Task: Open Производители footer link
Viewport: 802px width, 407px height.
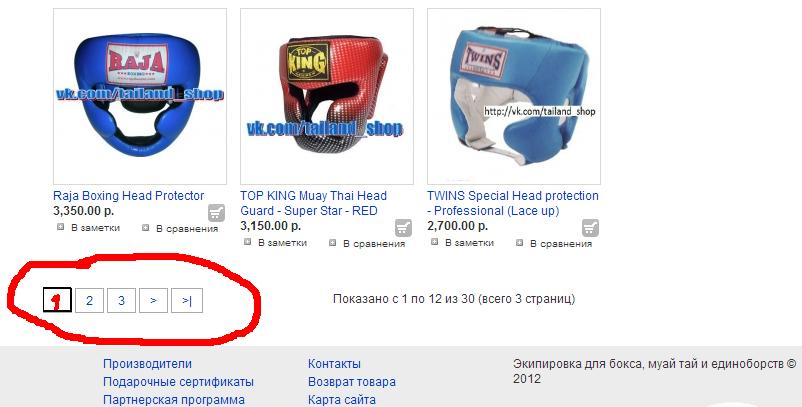Action: point(147,364)
